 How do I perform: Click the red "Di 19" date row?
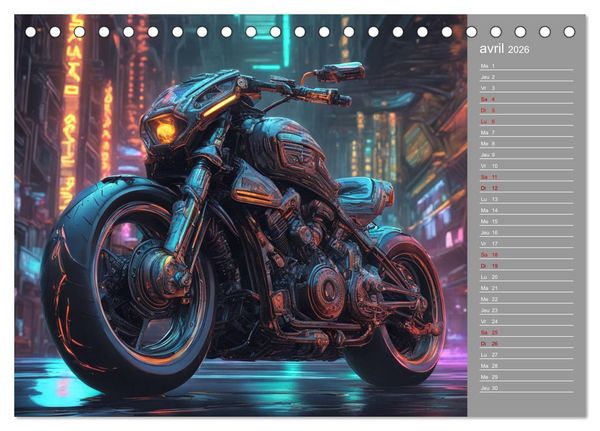(x=527, y=266)
